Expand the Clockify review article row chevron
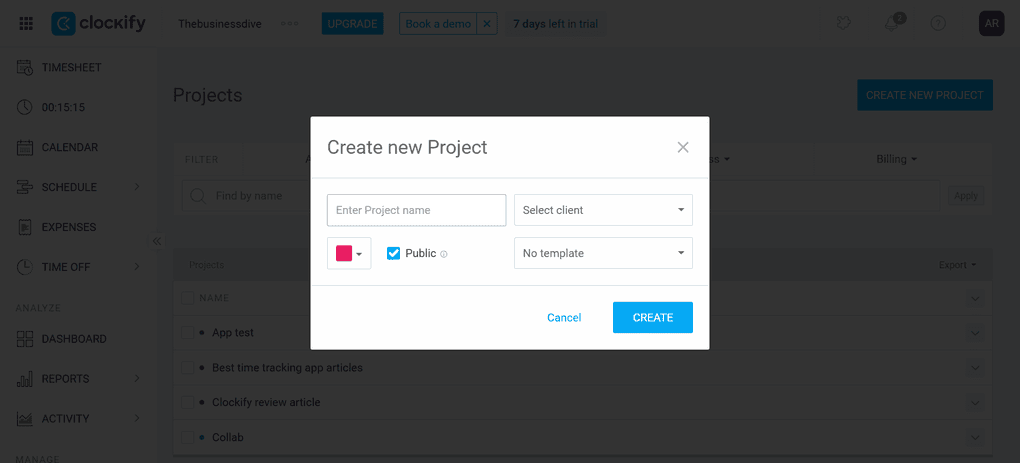The width and height of the screenshot is (1020, 463). pyautogui.click(x=974, y=403)
